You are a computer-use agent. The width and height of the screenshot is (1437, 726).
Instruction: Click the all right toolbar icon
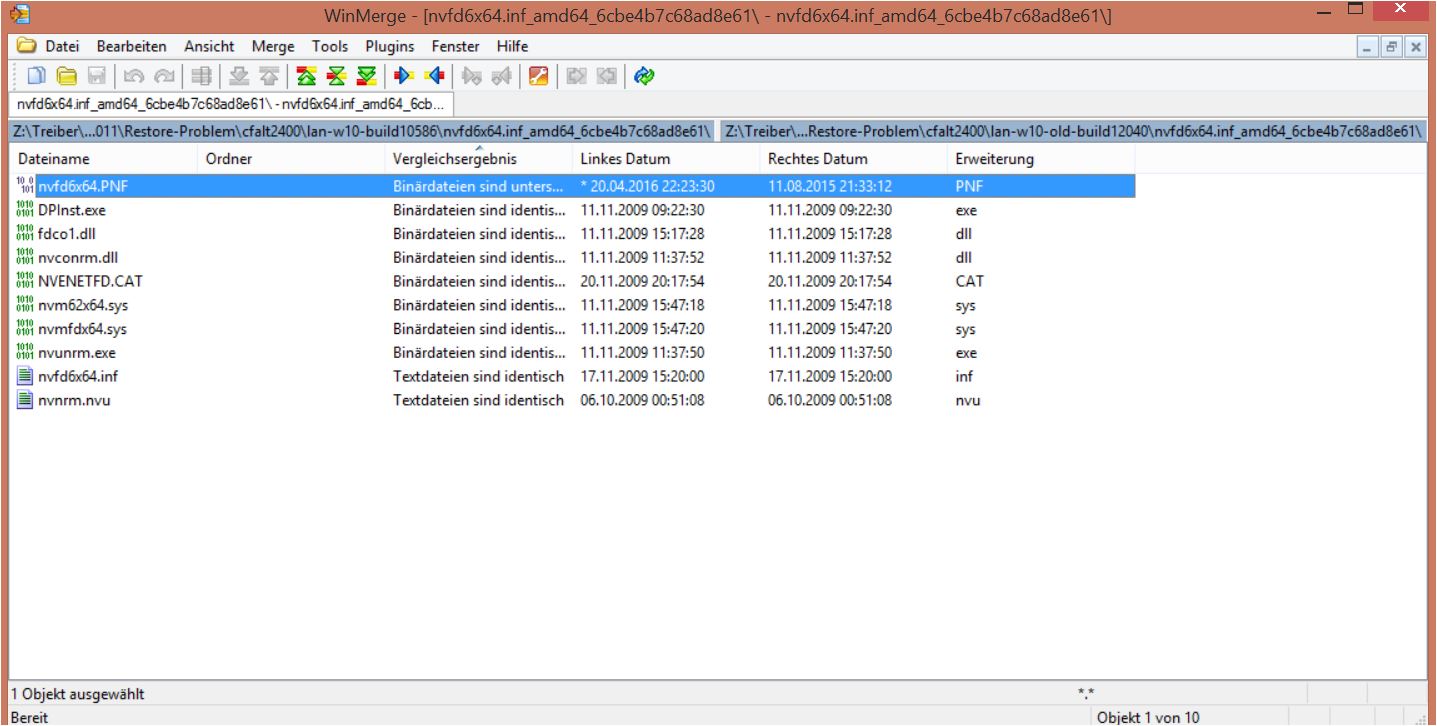pos(576,76)
